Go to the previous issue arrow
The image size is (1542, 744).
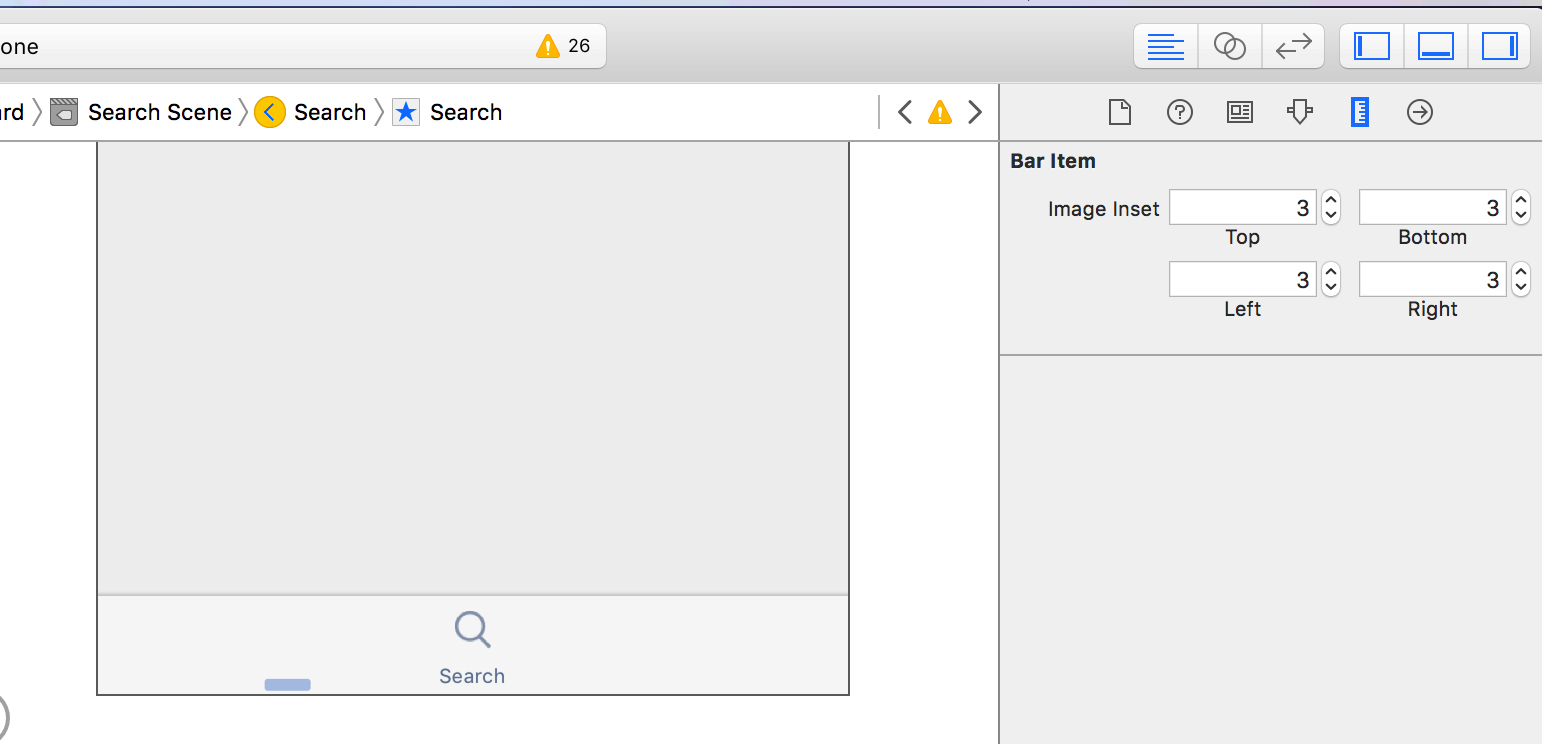click(x=905, y=112)
